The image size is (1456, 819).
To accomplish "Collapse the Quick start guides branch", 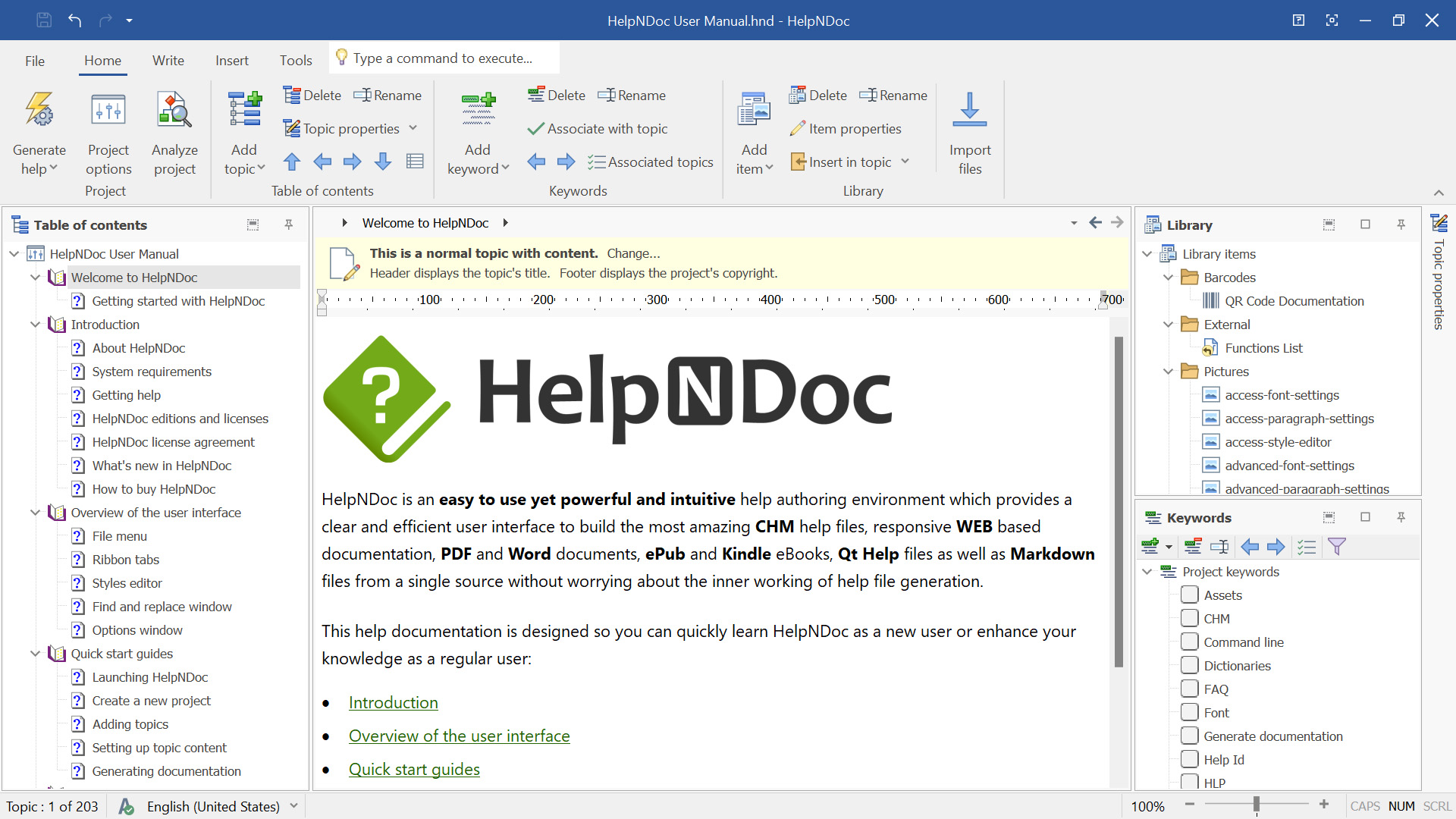I will (x=35, y=654).
